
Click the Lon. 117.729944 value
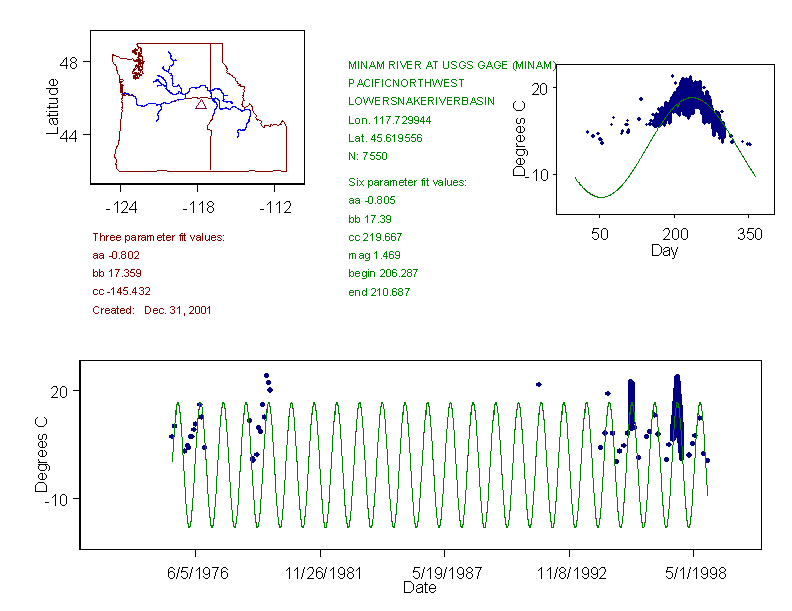click(x=385, y=119)
